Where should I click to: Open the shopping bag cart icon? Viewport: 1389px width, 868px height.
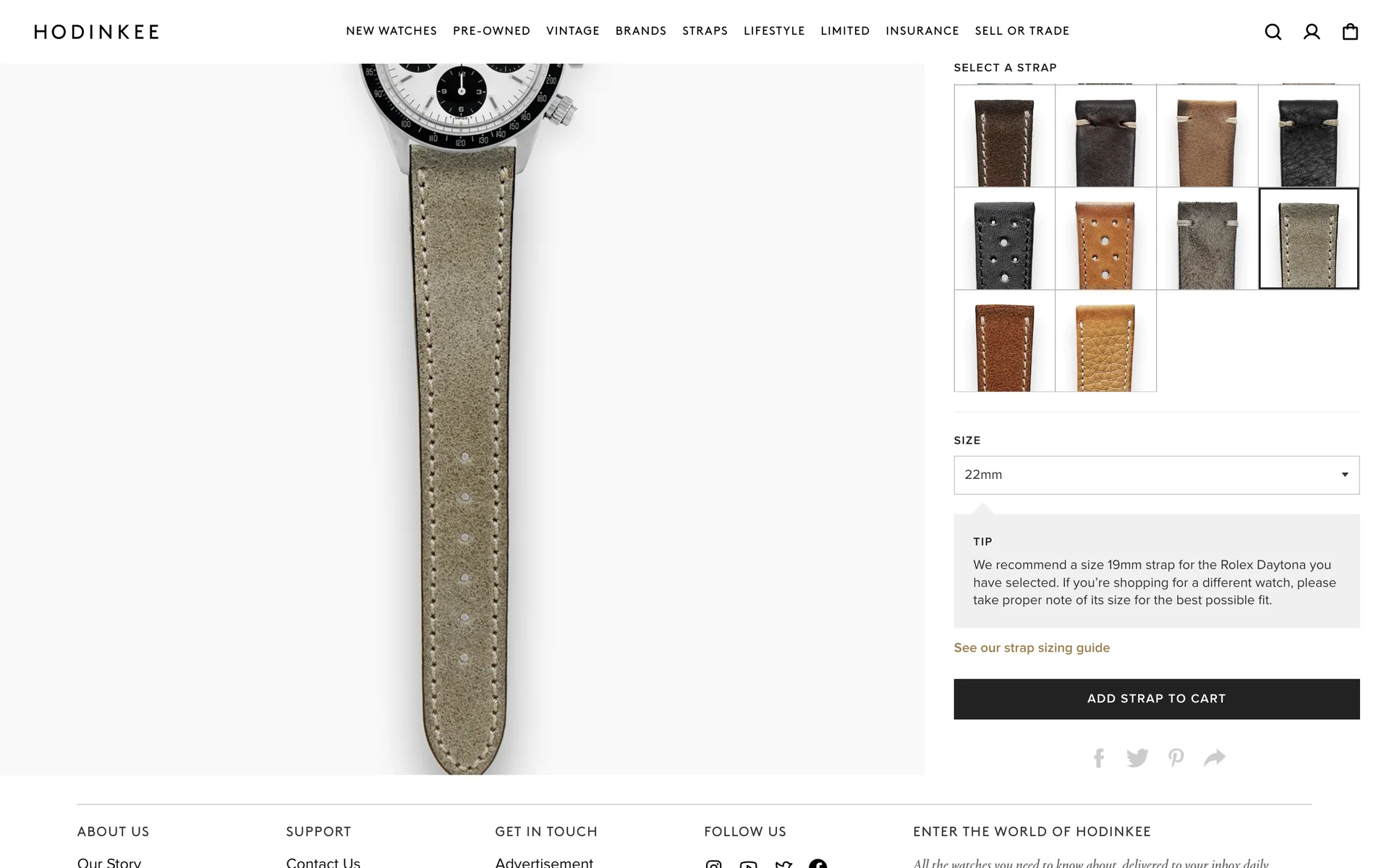[1350, 32]
